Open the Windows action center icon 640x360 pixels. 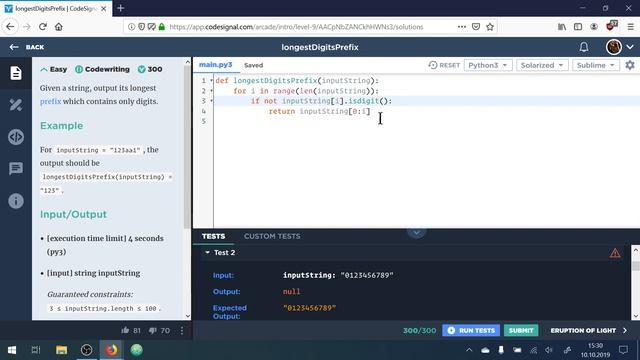coord(623,350)
